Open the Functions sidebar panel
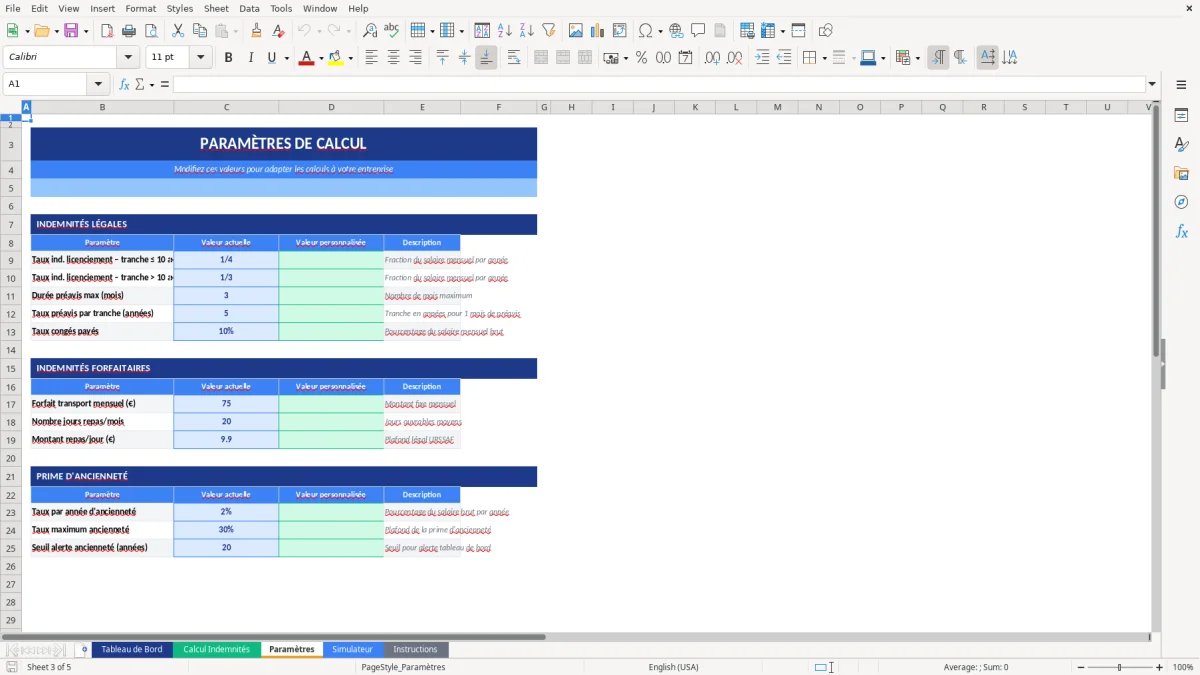This screenshot has height=675, width=1200. click(x=1182, y=231)
